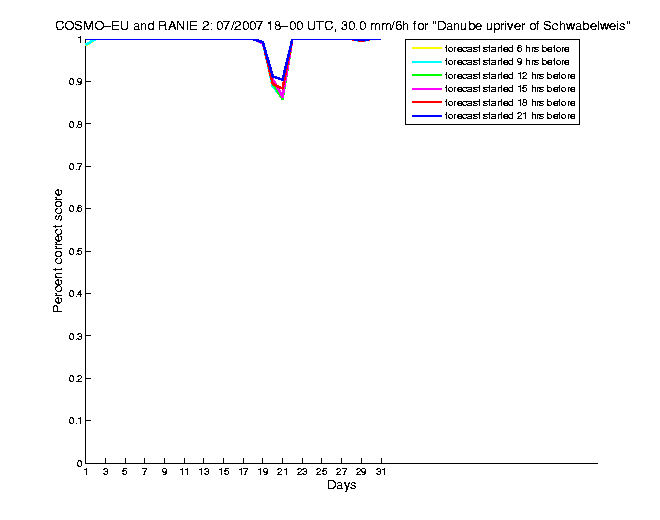Click y-axis tick label 0.3
This screenshot has width=660, height=520.
coord(74,336)
